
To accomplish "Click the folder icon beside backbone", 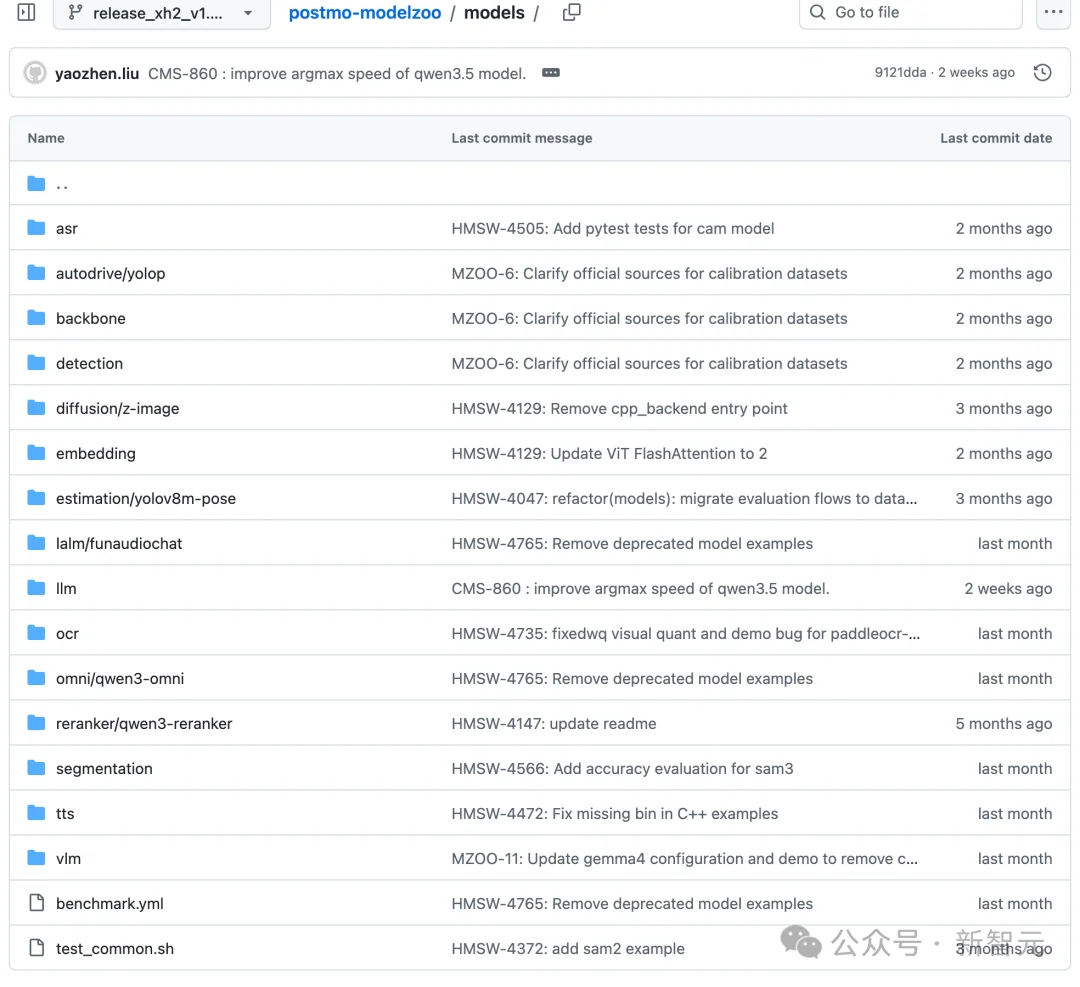I will coord(36,318).
